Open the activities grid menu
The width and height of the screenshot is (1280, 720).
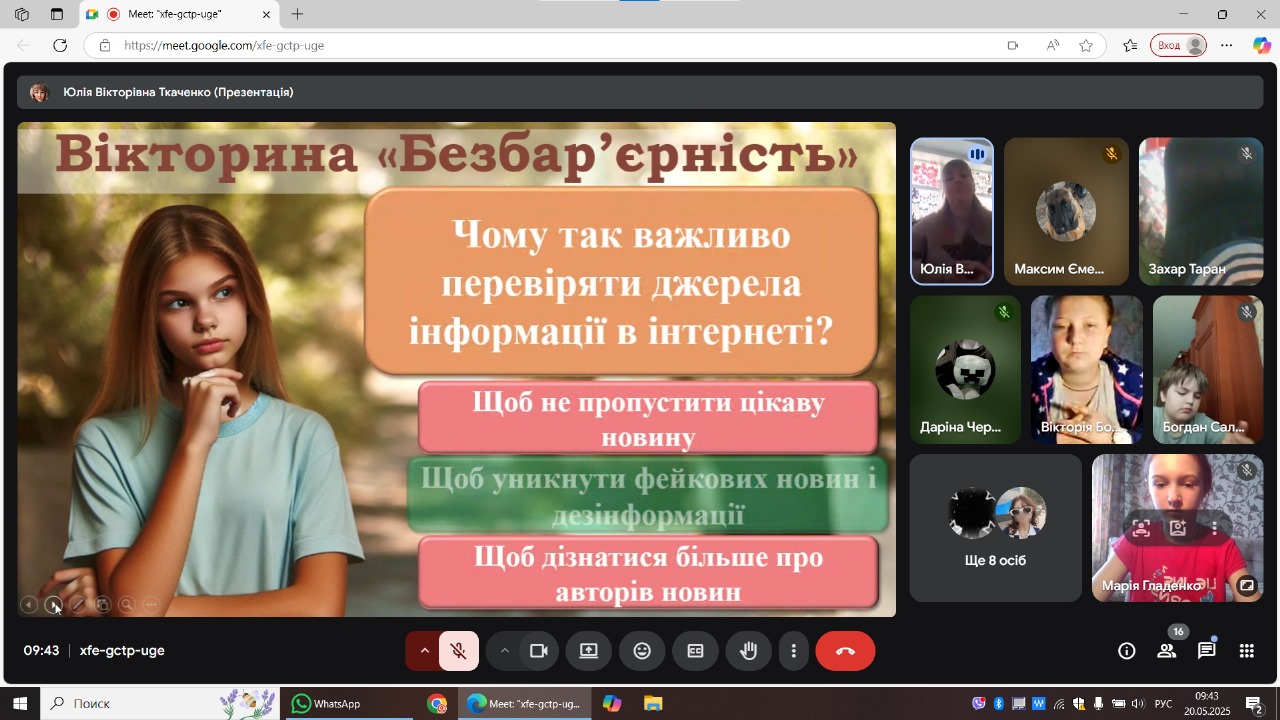[x=1247, y=651]
